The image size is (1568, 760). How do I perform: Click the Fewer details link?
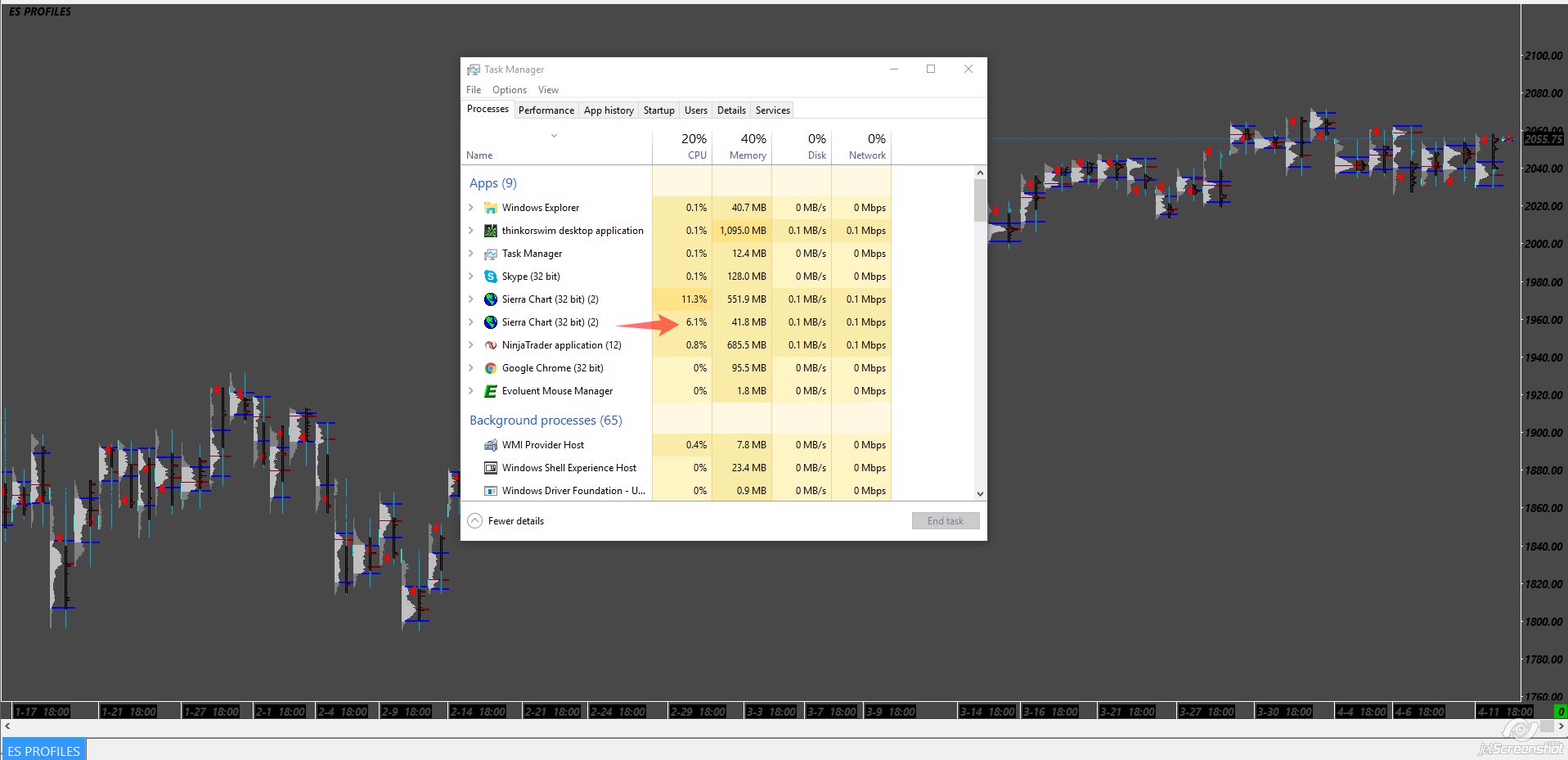coord(516,521)
